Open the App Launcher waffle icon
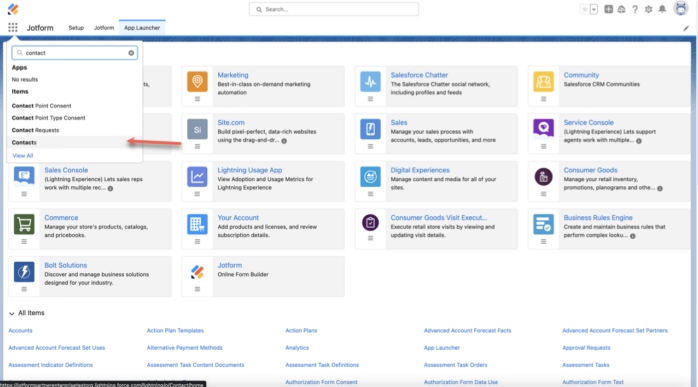Image resolution: width=698 pixels, height=387 pixels. (x=13, y=28)
